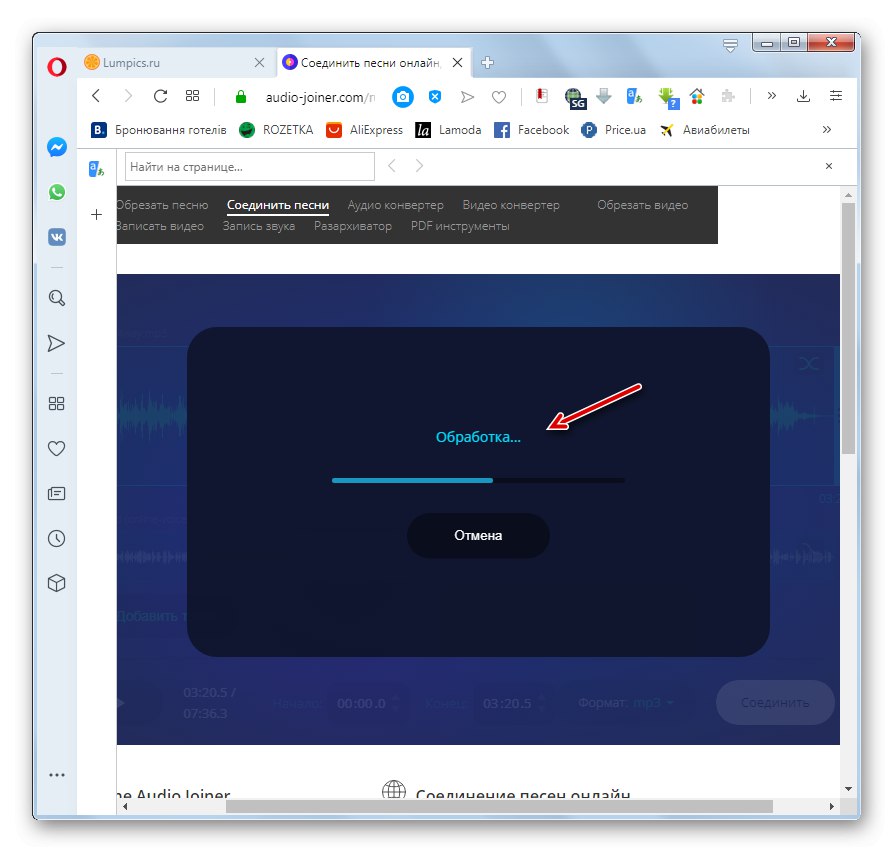894x853 pixels.
Task: Send page to My Flow toolbar icon
Action: coord(467,97)
